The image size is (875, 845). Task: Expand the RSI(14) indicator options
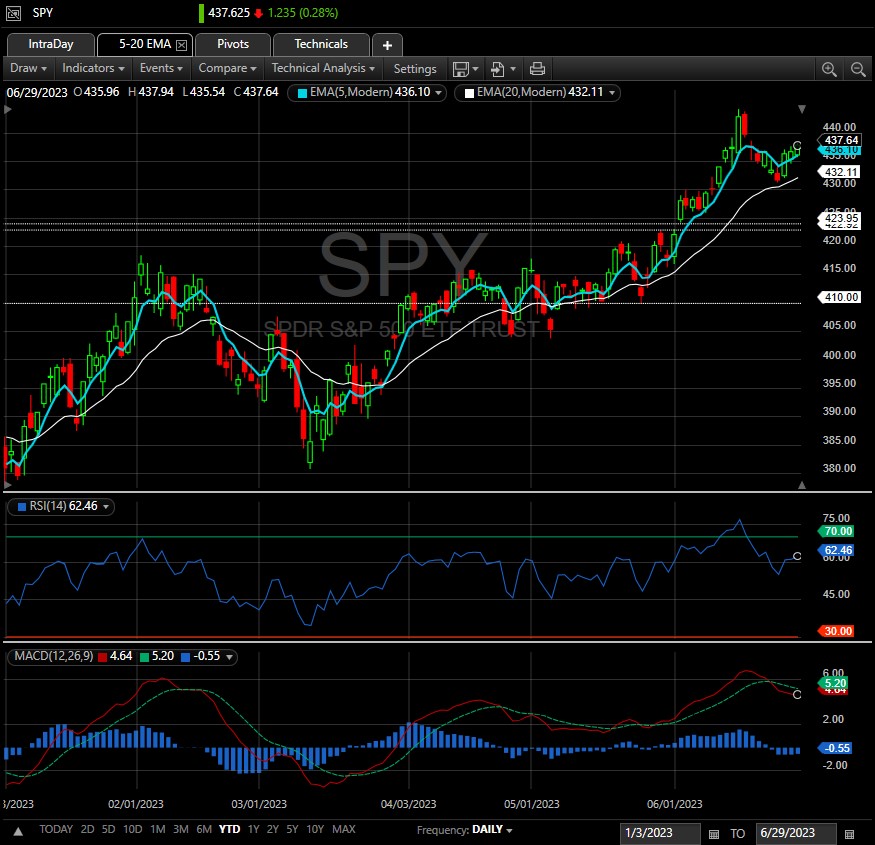tap(105, 507)
